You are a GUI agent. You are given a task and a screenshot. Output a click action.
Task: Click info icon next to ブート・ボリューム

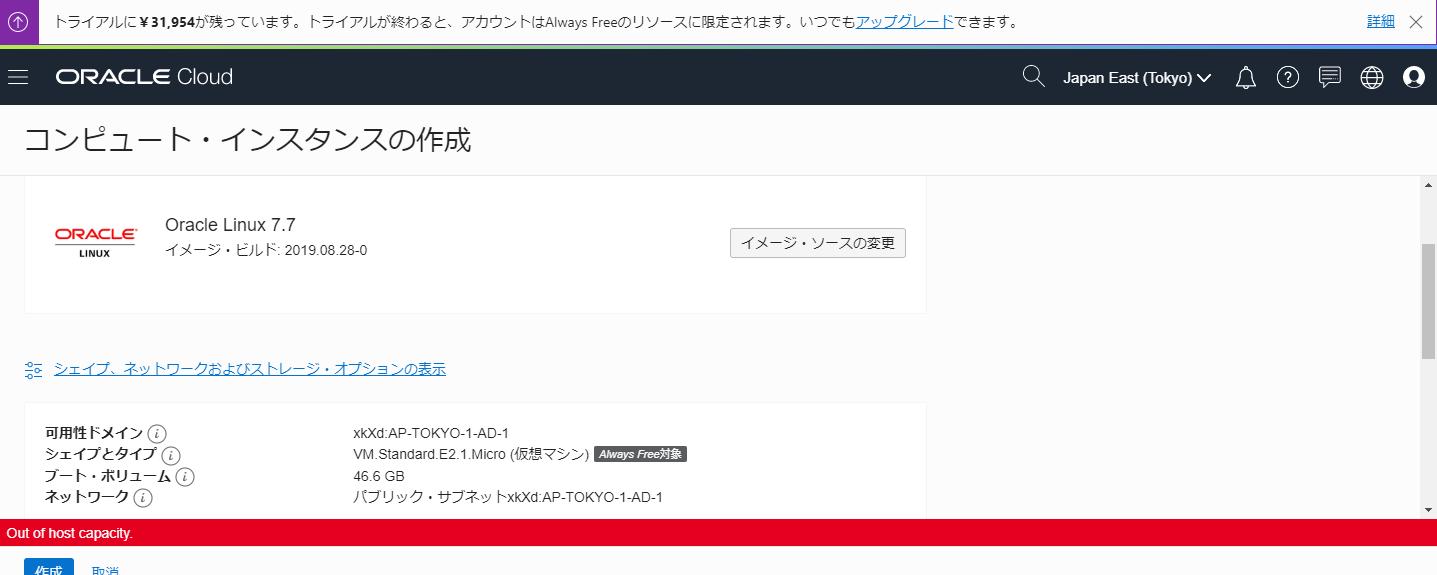pos(185,476)
